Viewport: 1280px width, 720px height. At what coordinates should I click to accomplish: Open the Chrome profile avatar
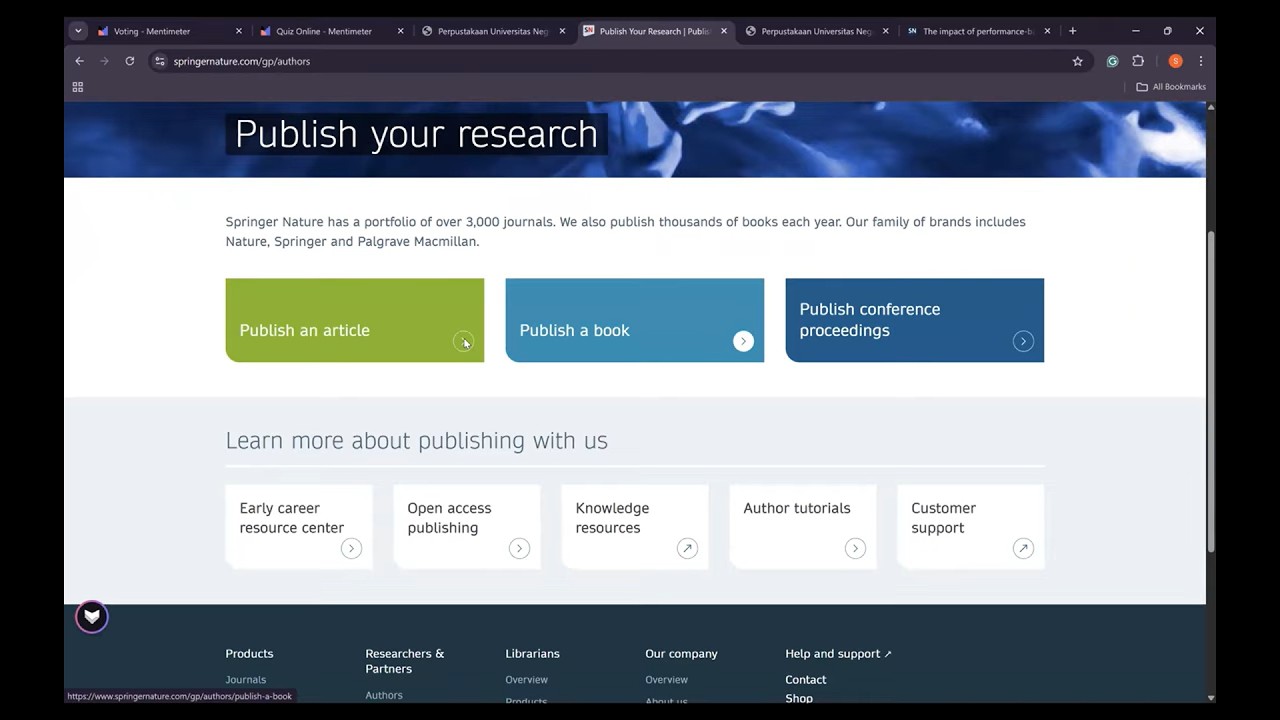1175,61
